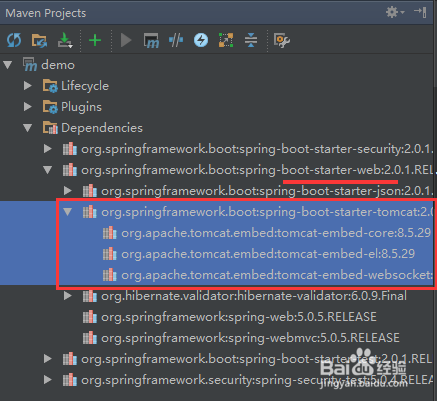Click library icon beside tomcat-embed-el

click(110, 254)
